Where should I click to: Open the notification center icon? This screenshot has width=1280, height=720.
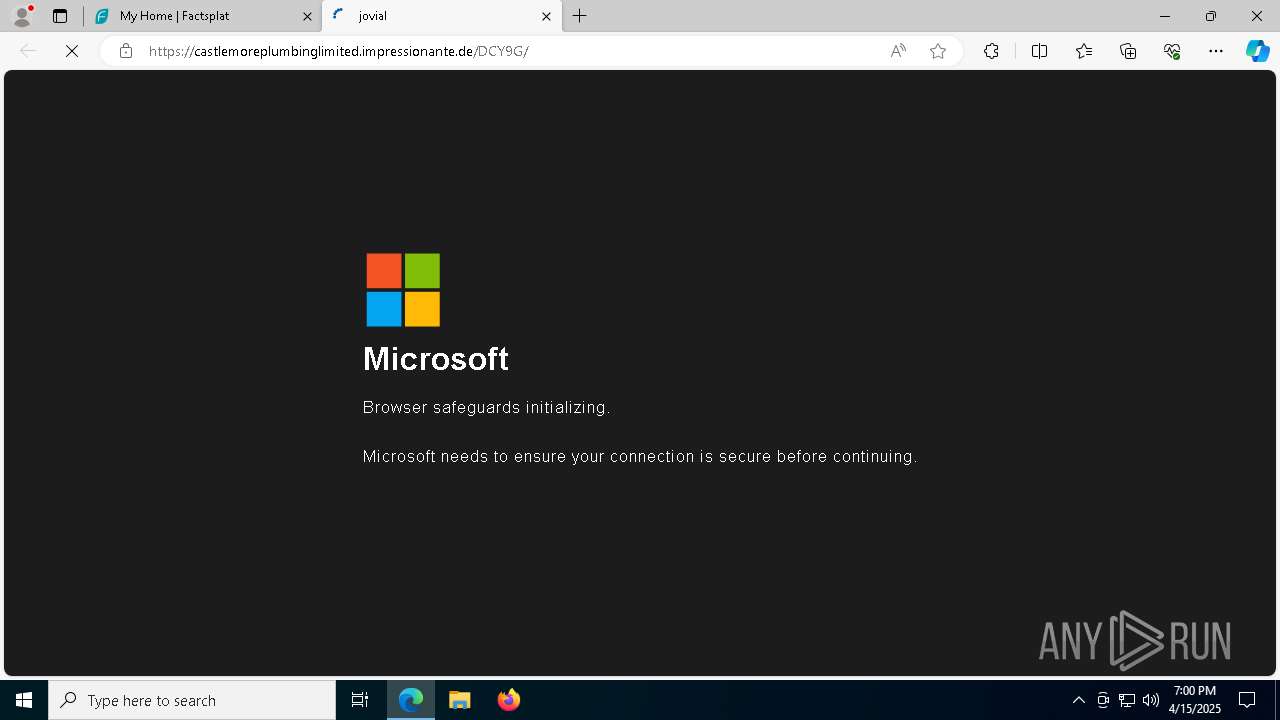1247,700
